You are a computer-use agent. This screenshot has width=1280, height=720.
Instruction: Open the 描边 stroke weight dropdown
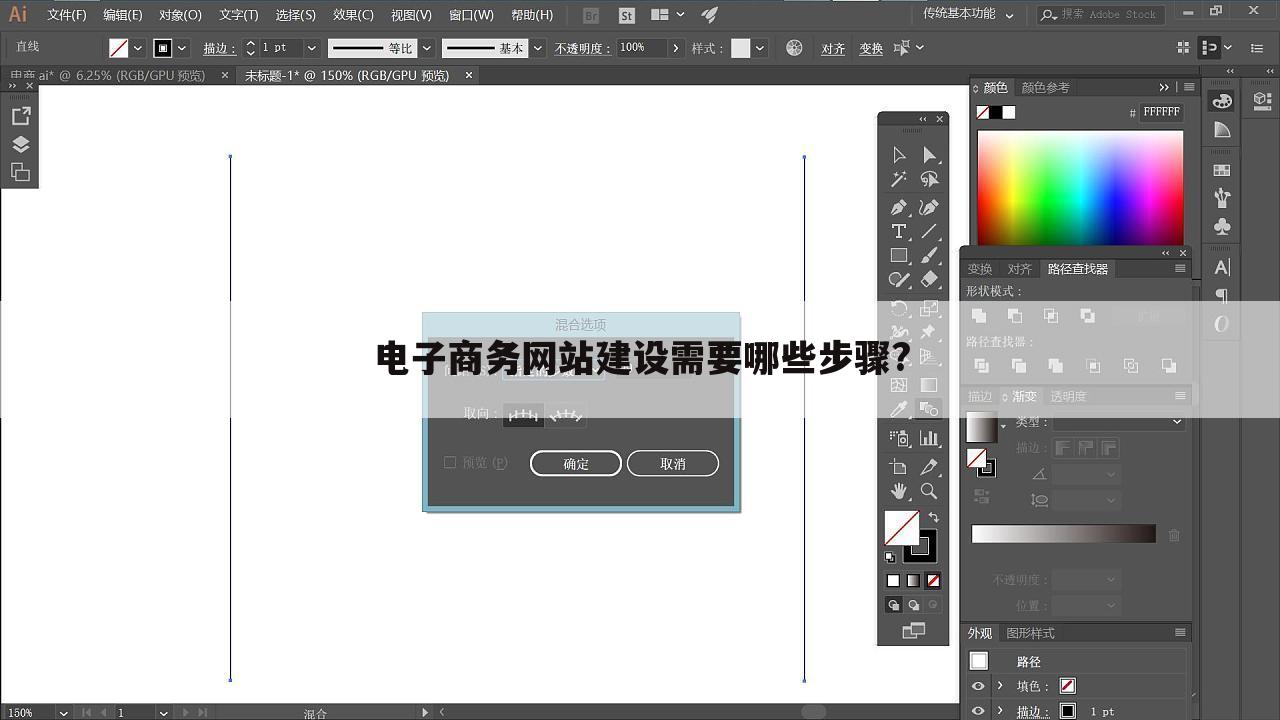click(311, 47)
